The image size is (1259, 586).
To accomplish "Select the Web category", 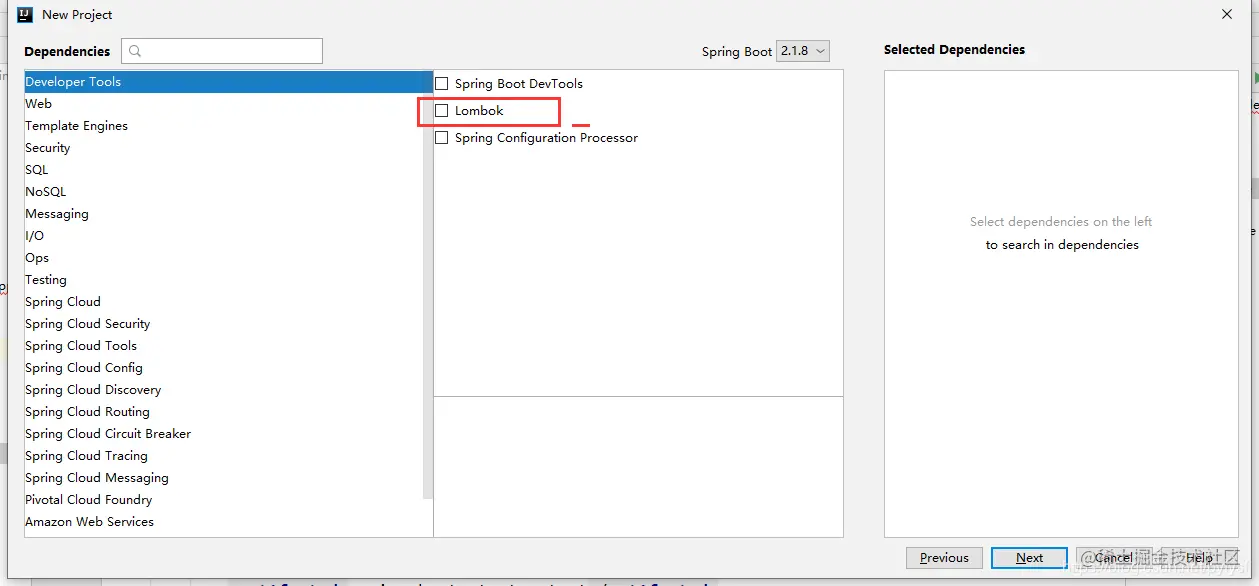I will (228, 104).
